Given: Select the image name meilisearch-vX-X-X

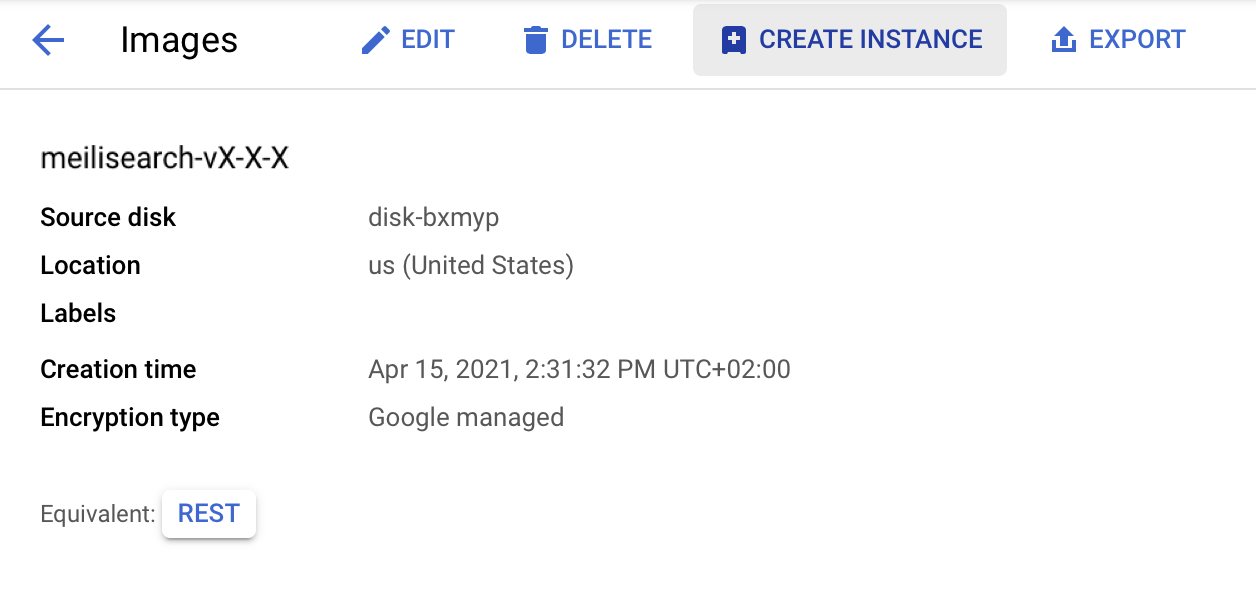Looking at the screenshot, I should tap(165, 157).
